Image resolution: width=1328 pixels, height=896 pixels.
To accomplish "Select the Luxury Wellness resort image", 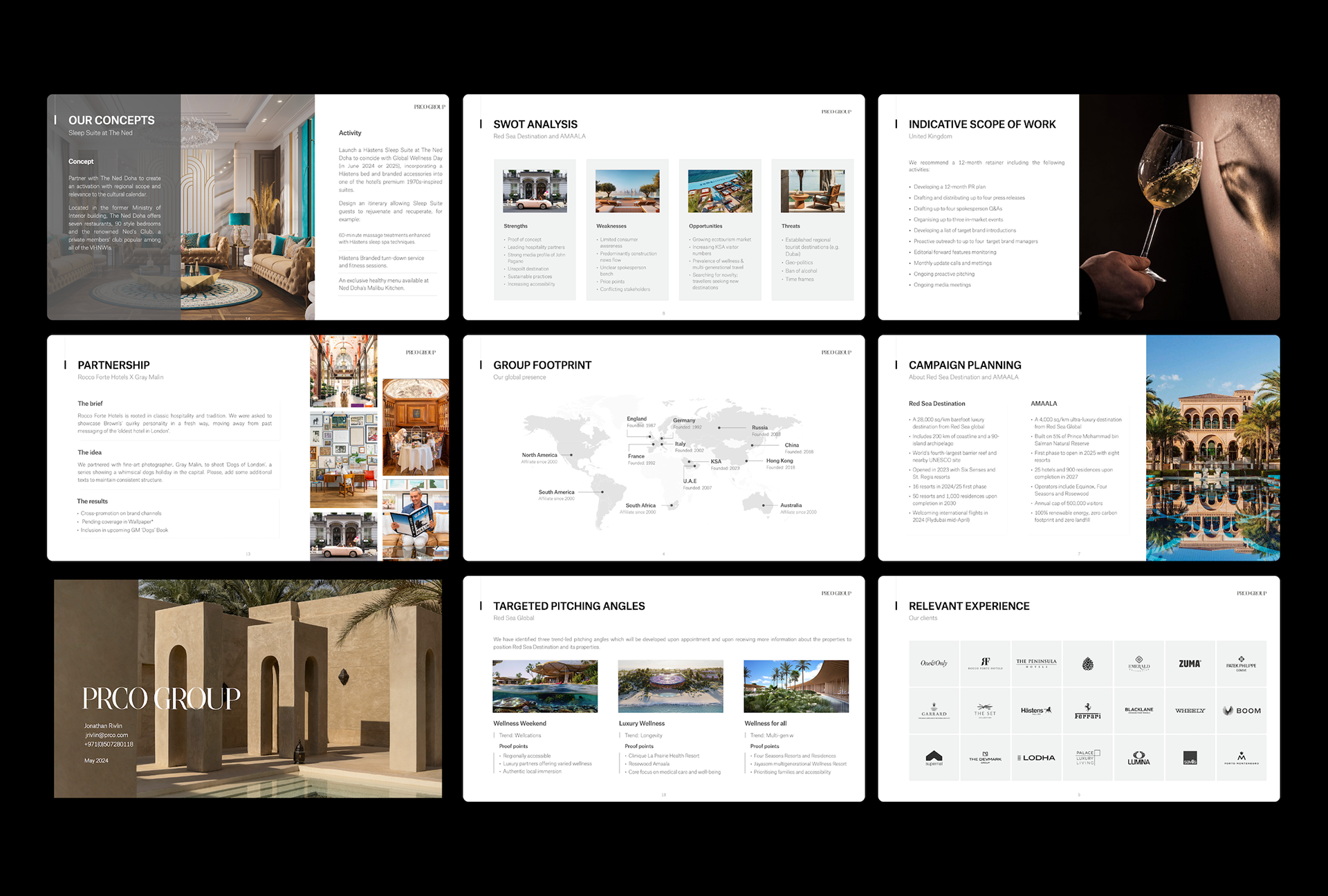I will 670,686.
